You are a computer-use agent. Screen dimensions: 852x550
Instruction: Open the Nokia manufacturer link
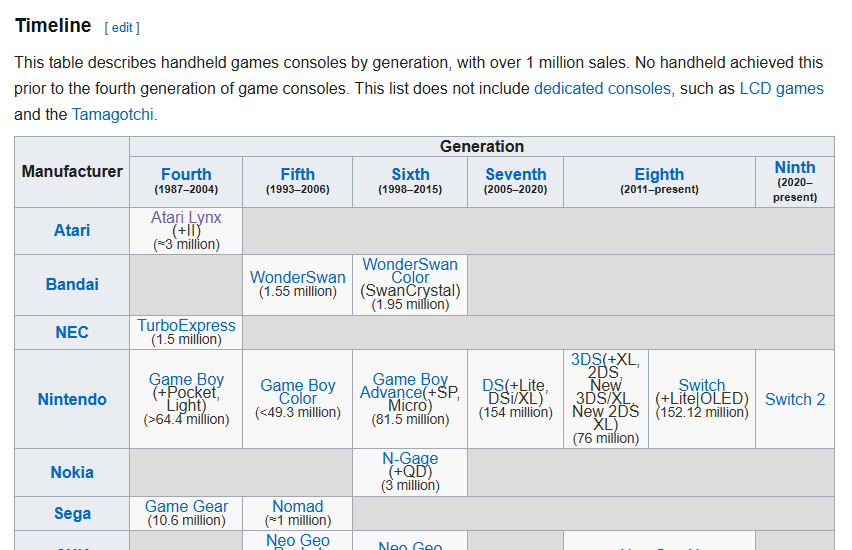(72, 472)
